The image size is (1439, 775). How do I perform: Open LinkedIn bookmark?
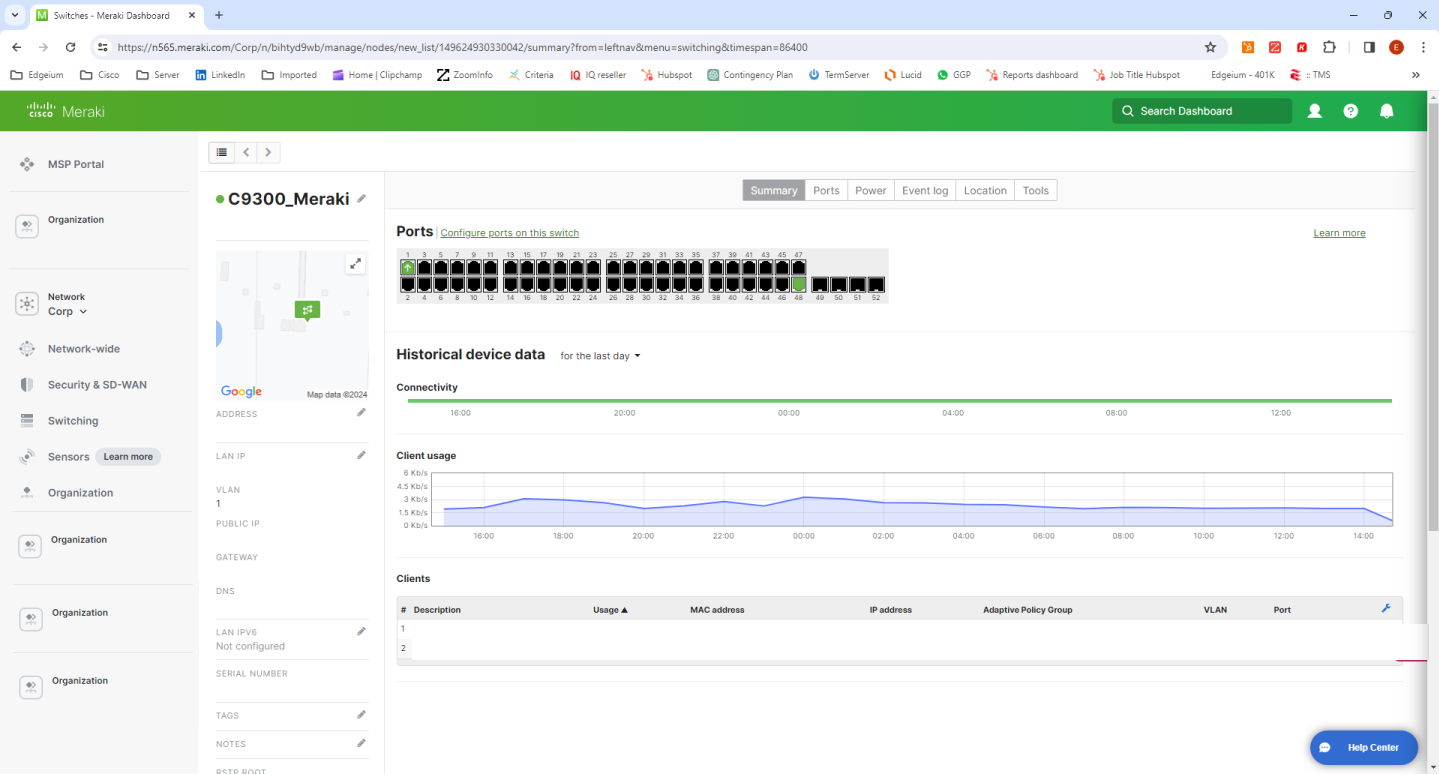[x=220, y=75]
